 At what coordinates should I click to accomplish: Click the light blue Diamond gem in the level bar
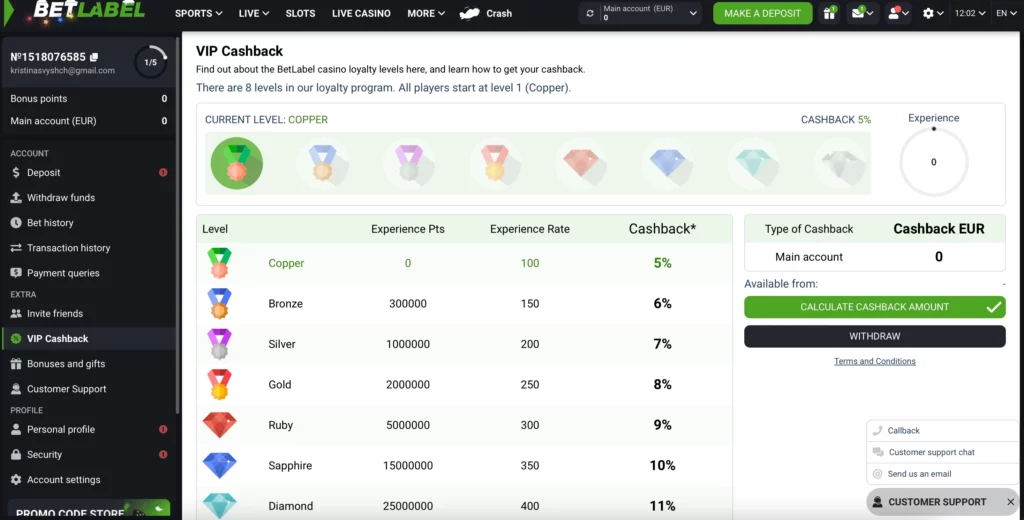[x=754, y=163]
